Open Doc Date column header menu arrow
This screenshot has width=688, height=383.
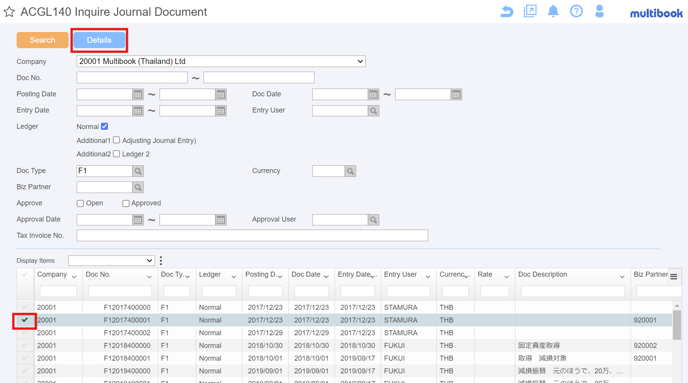(326, 276)
